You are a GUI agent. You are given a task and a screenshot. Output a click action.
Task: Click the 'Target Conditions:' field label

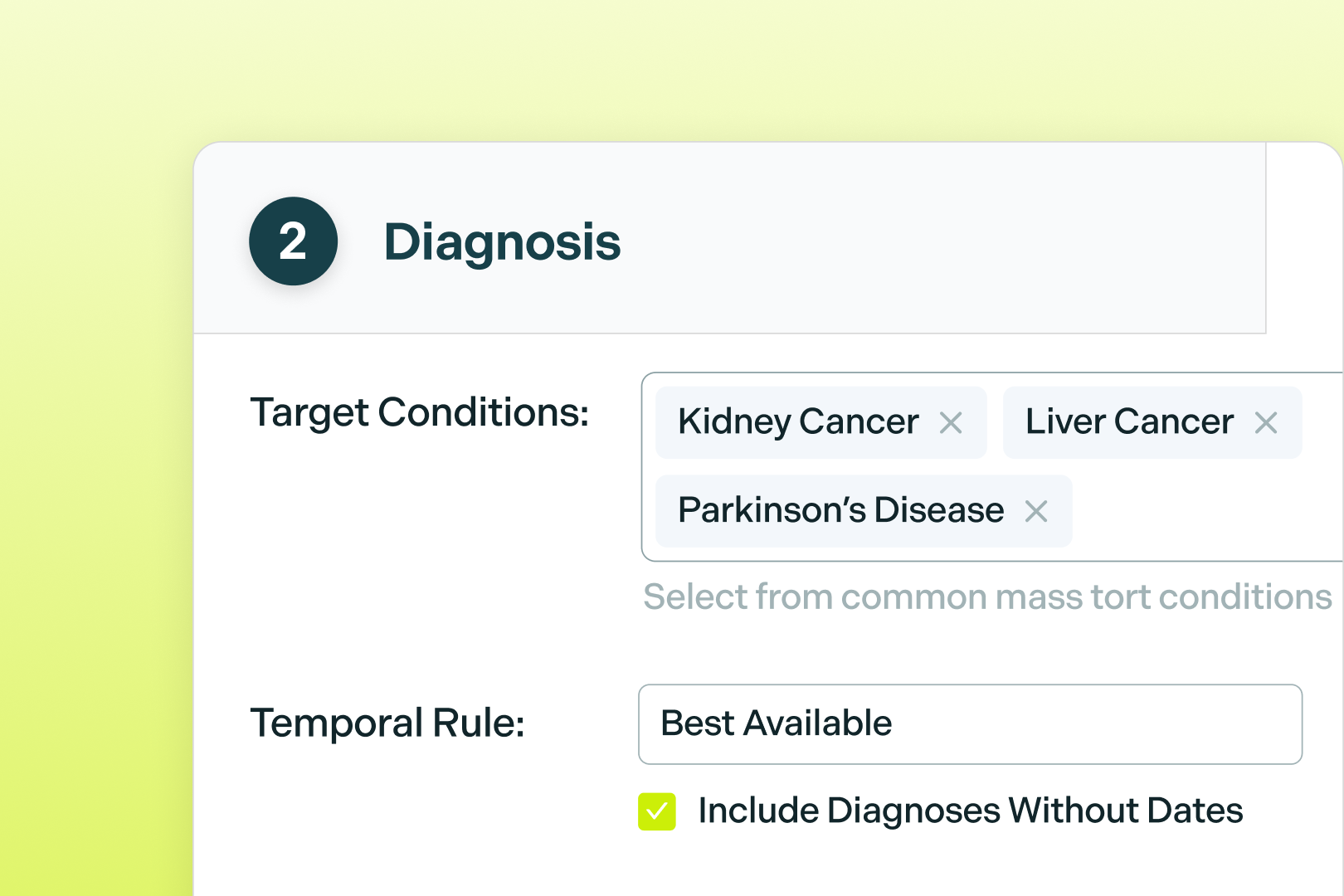420,412
